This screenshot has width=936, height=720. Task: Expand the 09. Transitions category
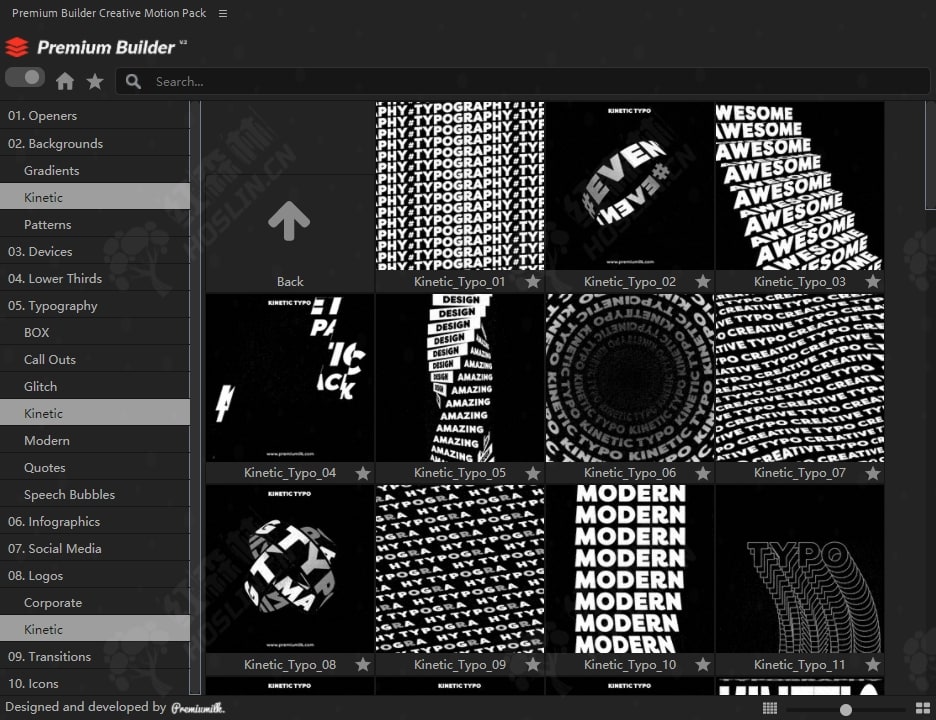click(95, 656)
